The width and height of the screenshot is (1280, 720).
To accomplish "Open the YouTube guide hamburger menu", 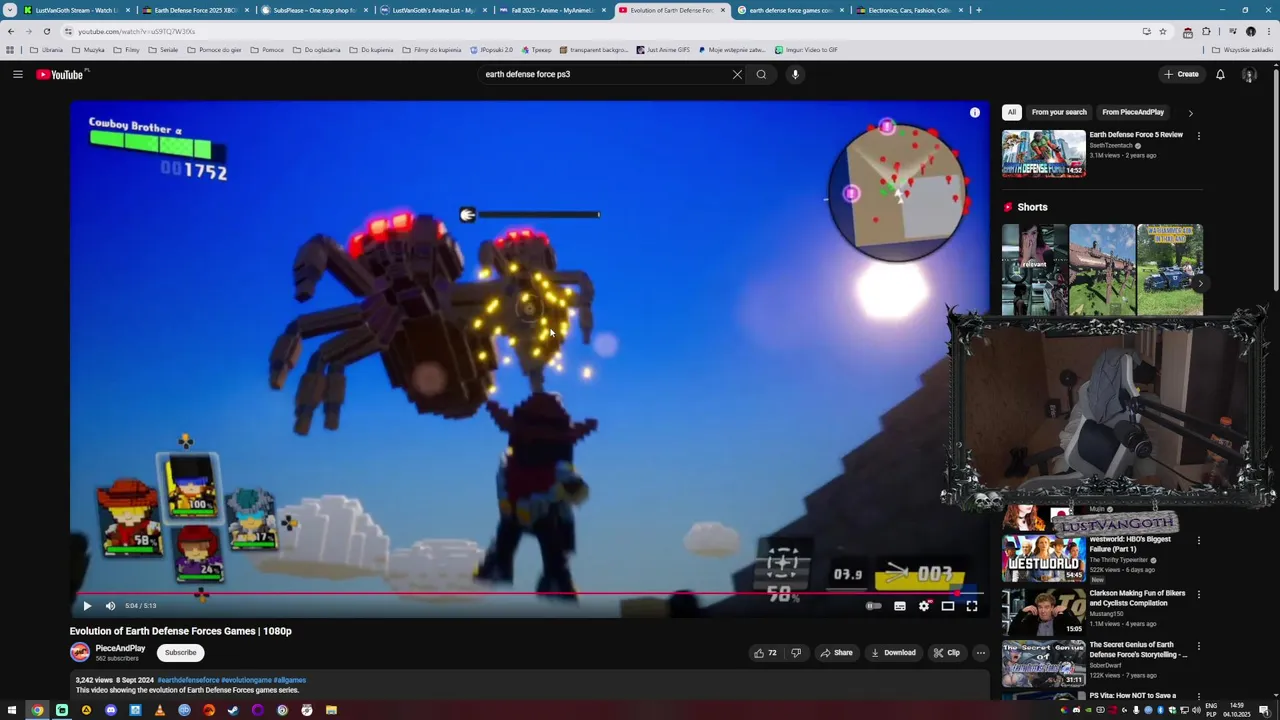I will 17,74.
